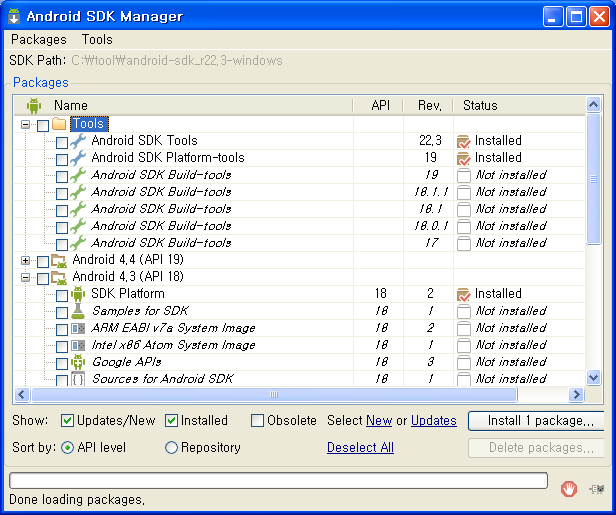Viewport: 616px width, 515px height.
Task: Click the Google APIs robot icon
Action: (78, 362)
